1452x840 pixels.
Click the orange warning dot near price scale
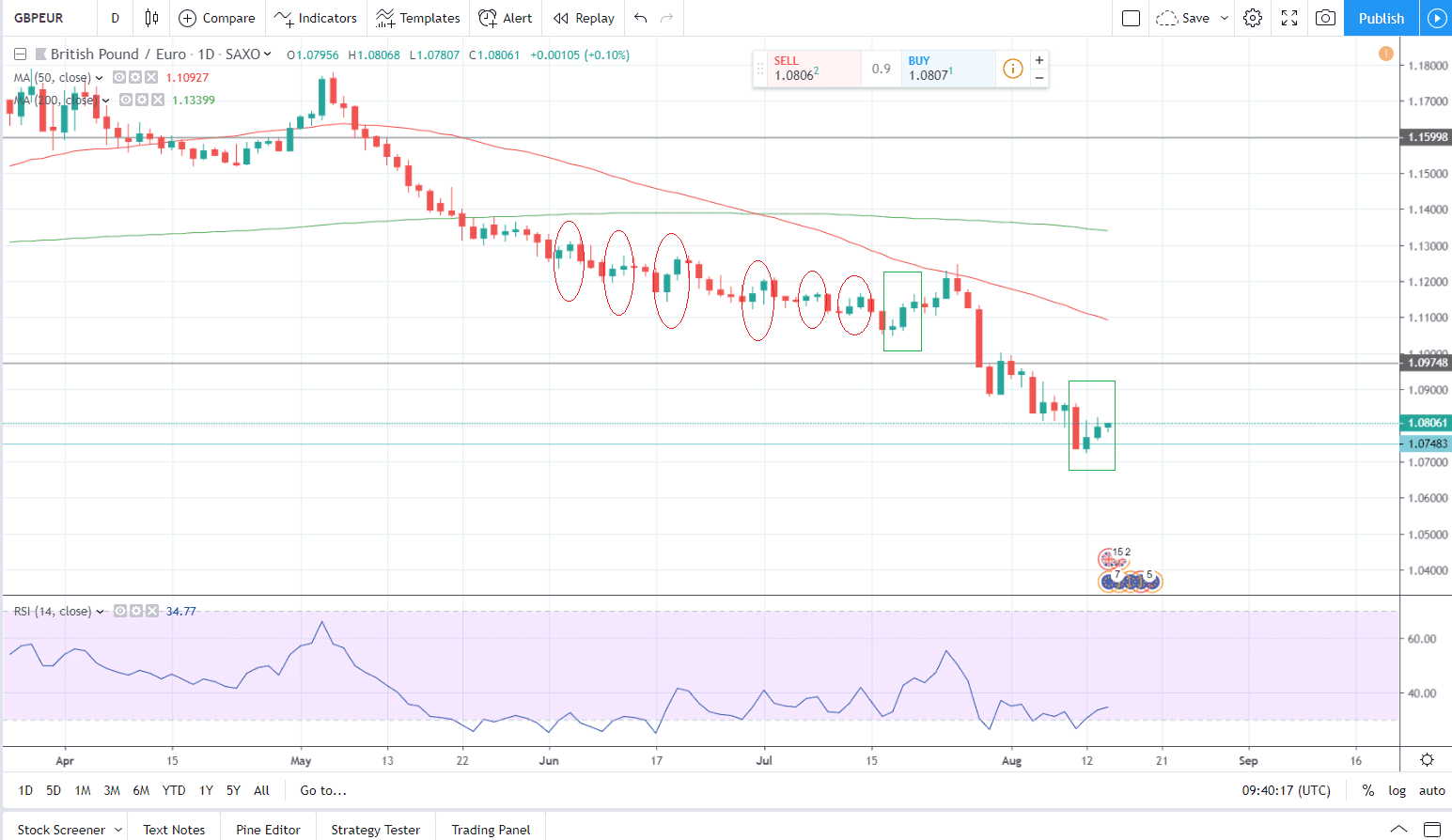tap(1386, 54)
